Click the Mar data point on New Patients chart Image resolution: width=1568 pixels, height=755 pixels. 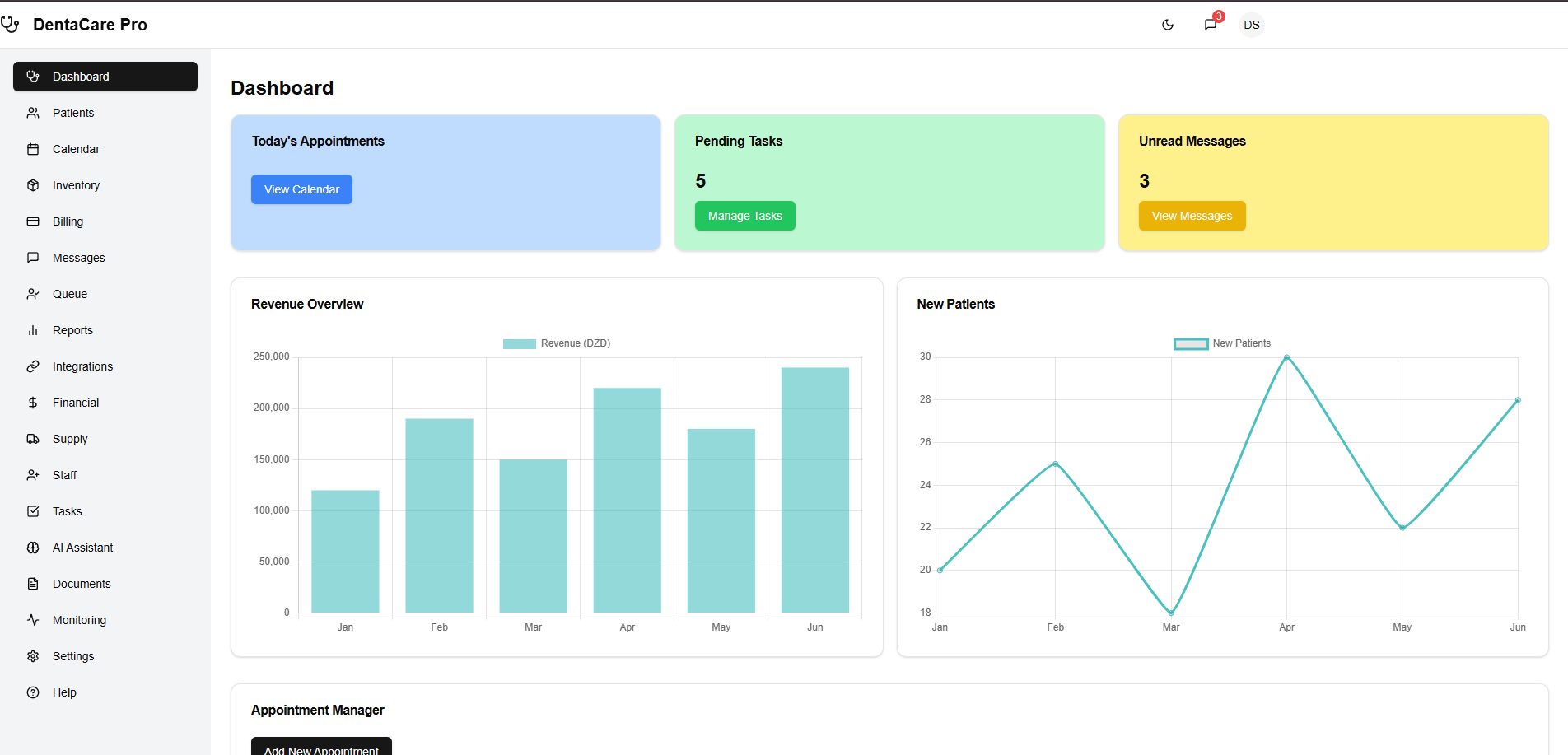[x=1171, y=613]
